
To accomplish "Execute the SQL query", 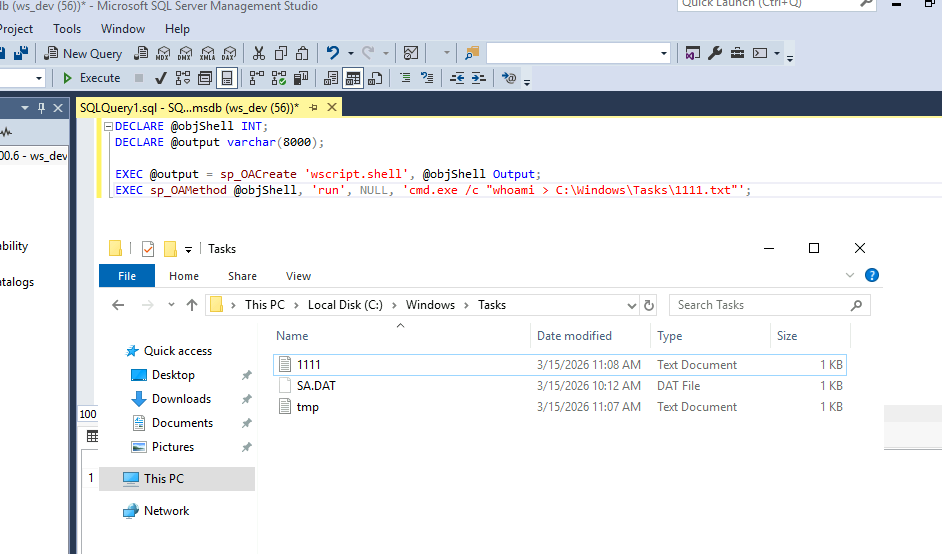I will (x=92, y=78).
